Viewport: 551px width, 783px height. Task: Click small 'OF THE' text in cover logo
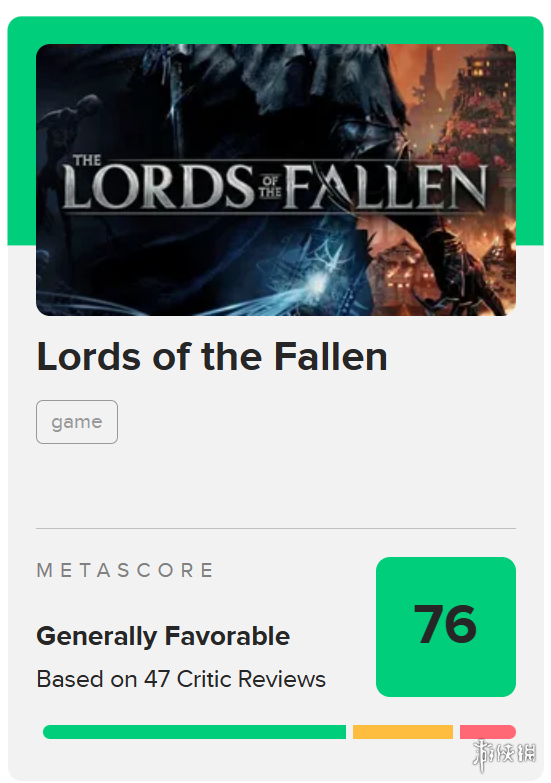point(270,187)
